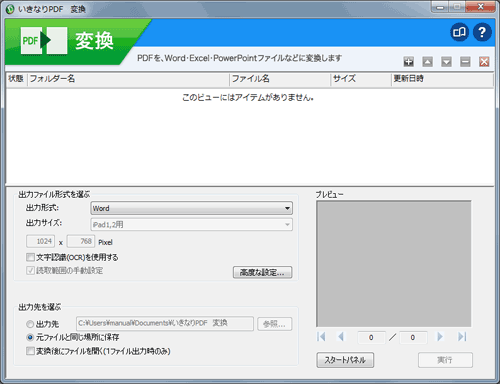Add a file with the plus icon

409,62
